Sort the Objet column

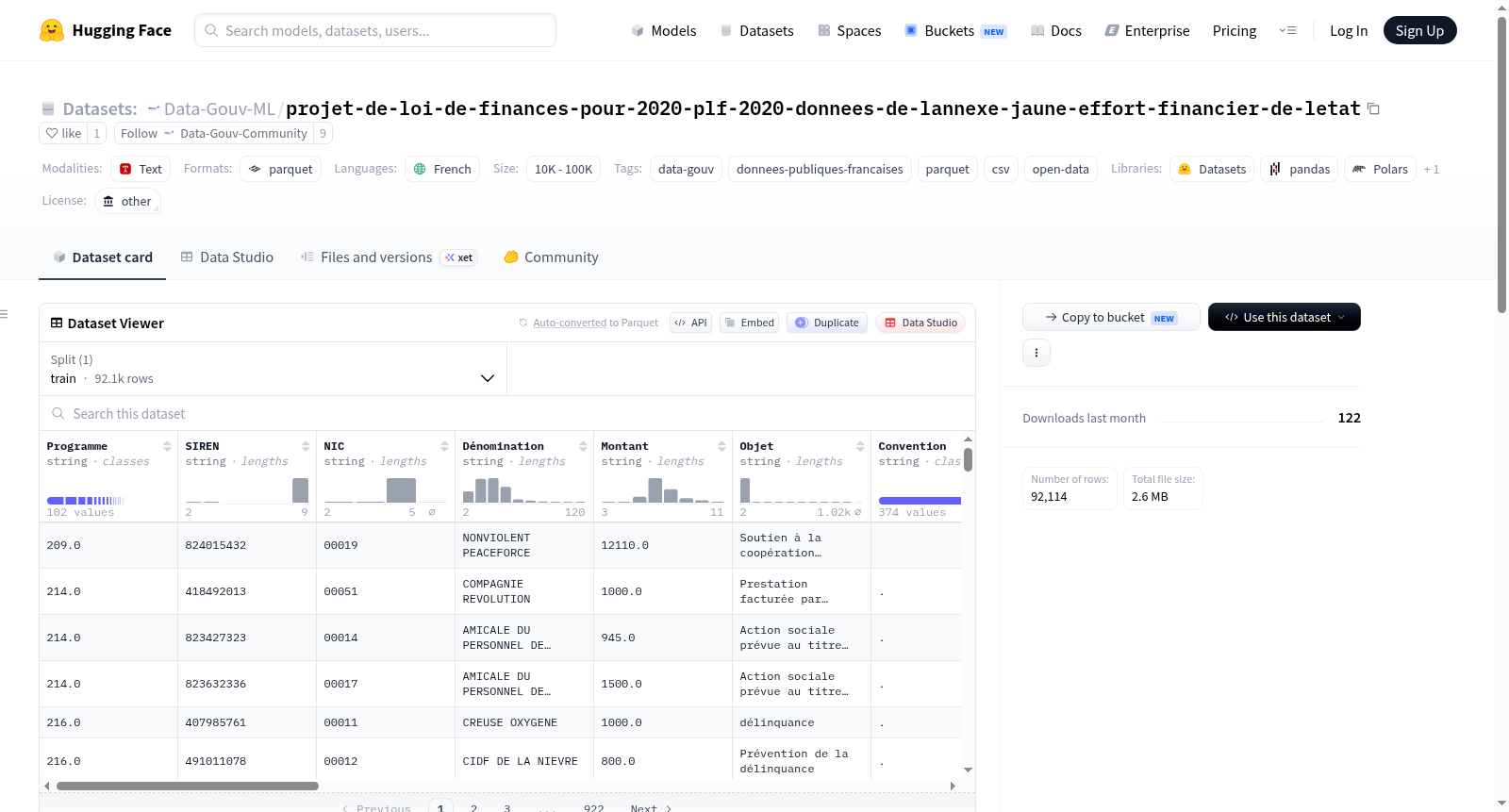click(x=860, y=446)
